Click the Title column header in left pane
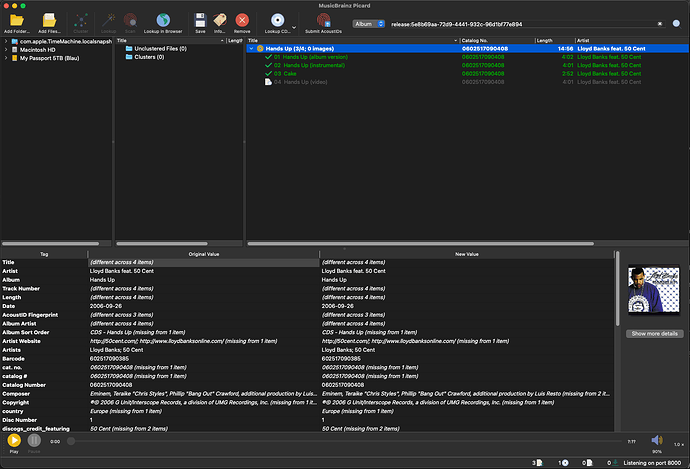 click(170, 40)
